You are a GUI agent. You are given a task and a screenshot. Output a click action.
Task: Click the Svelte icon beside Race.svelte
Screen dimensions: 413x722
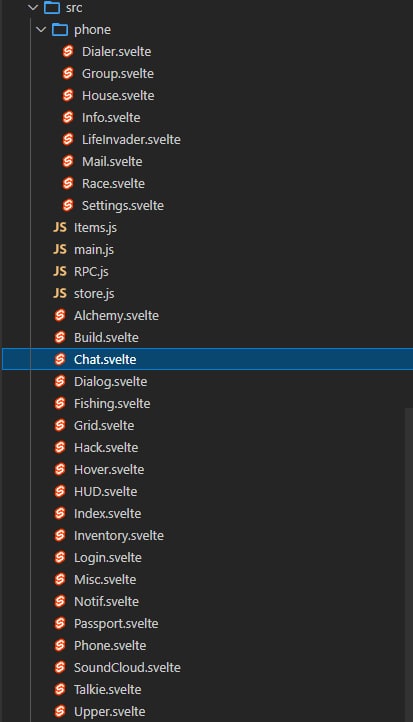[x=68, y=183]
